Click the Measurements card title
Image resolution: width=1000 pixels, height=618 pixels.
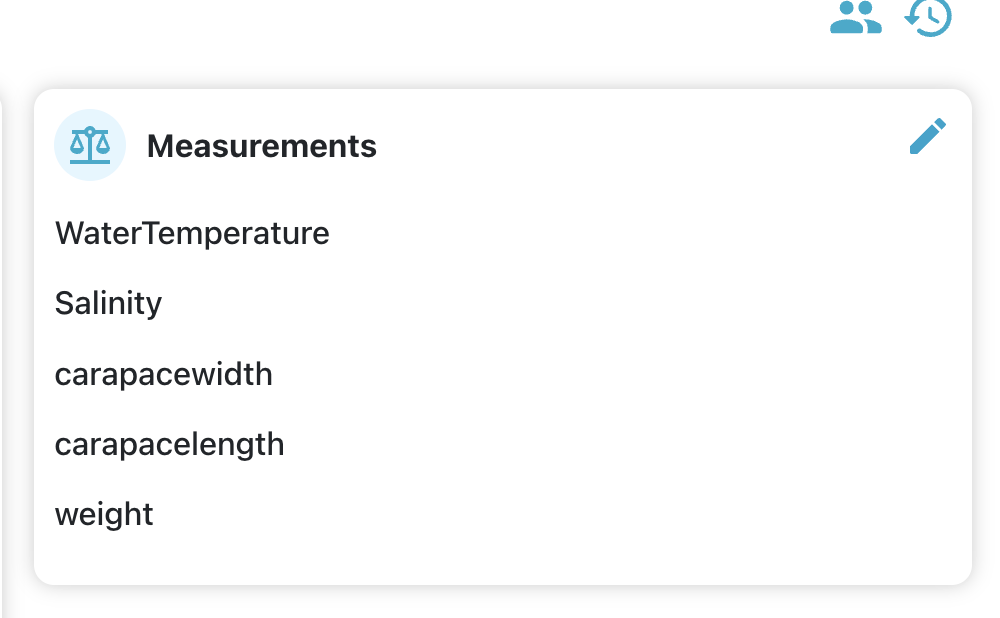click(262, 146)
